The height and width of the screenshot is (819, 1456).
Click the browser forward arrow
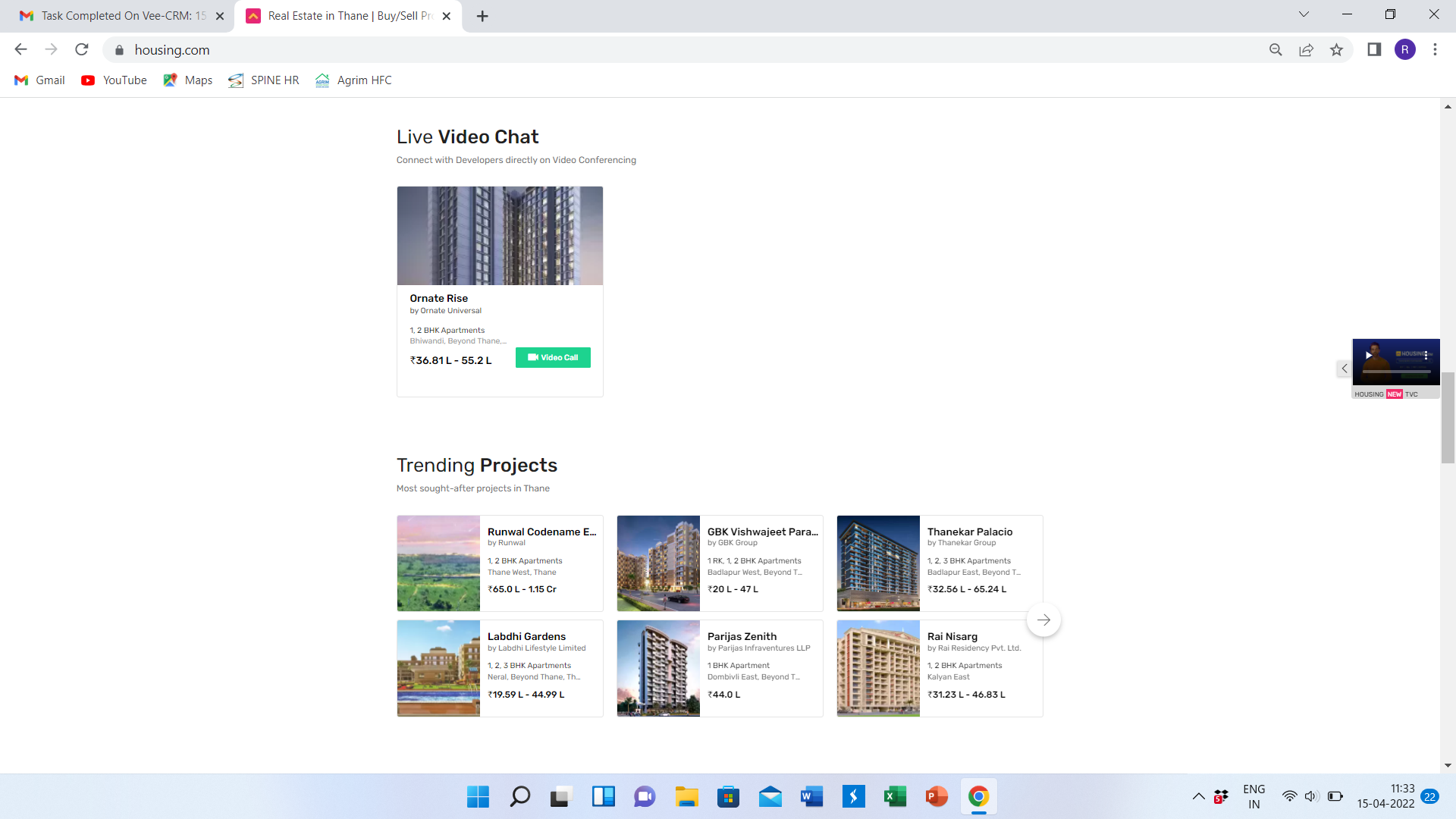click(x=51, y=49)
